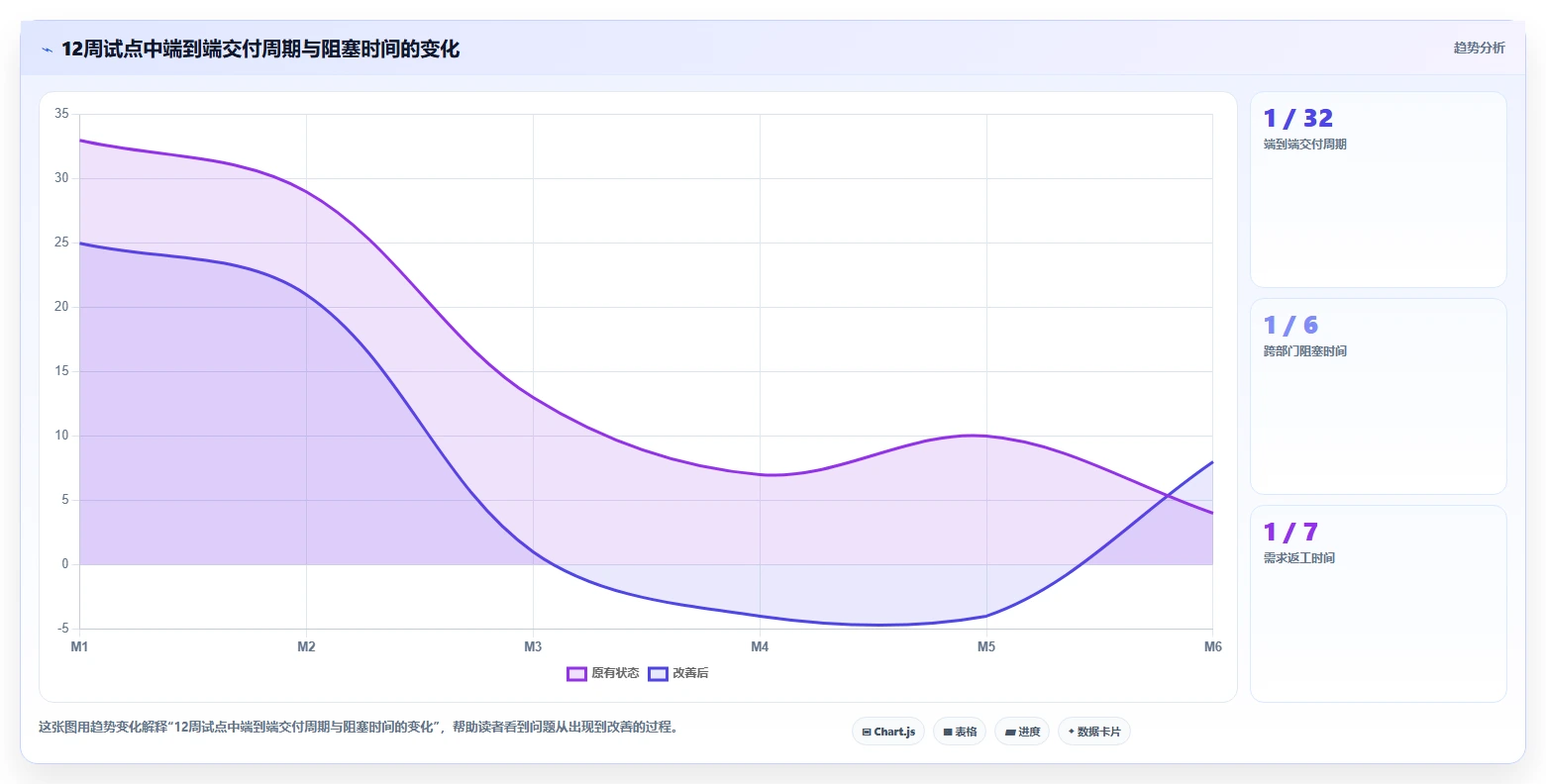Click the trend icon beside the chart title

coord(47,49)
